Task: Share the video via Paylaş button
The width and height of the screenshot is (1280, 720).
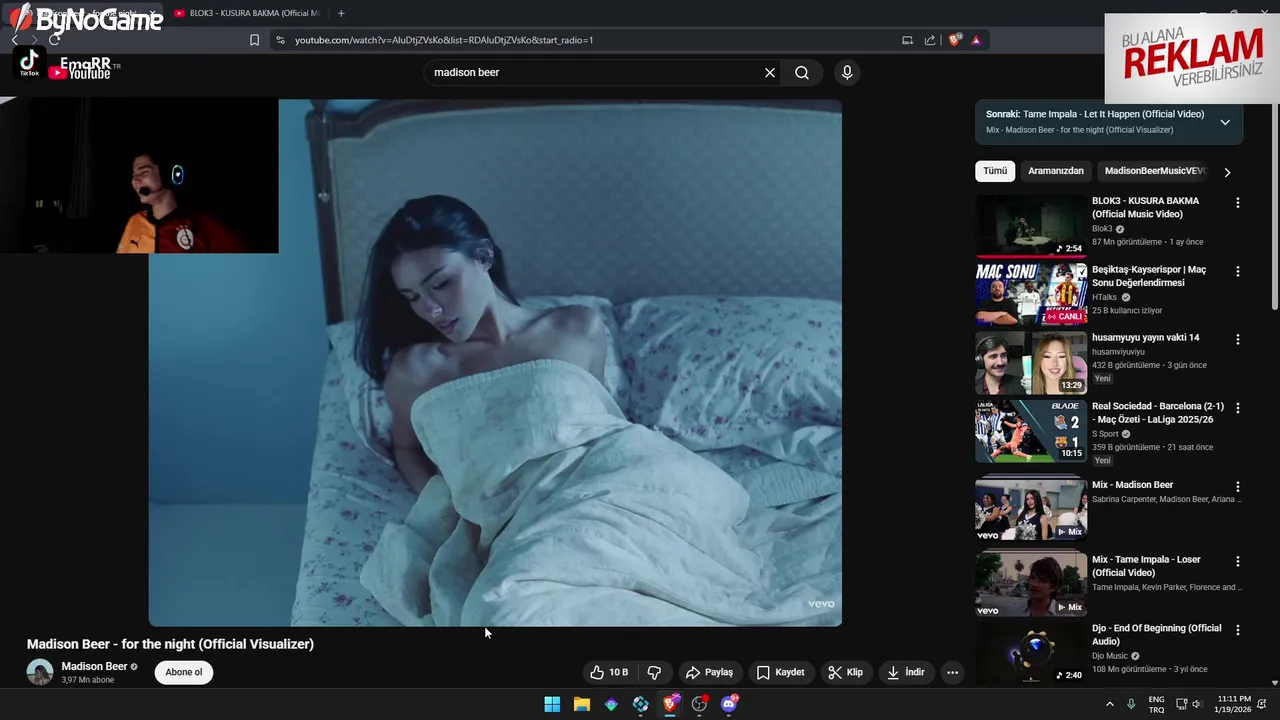Action: point(709,673)
